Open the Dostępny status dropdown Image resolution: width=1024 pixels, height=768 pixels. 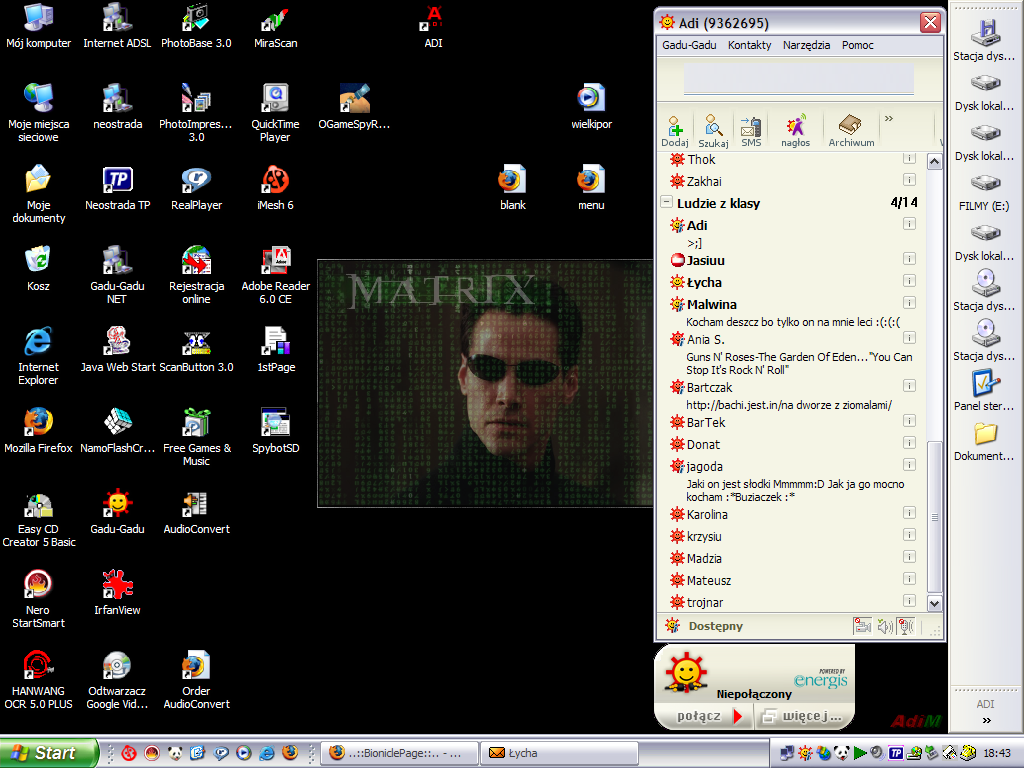coord(714,626)
